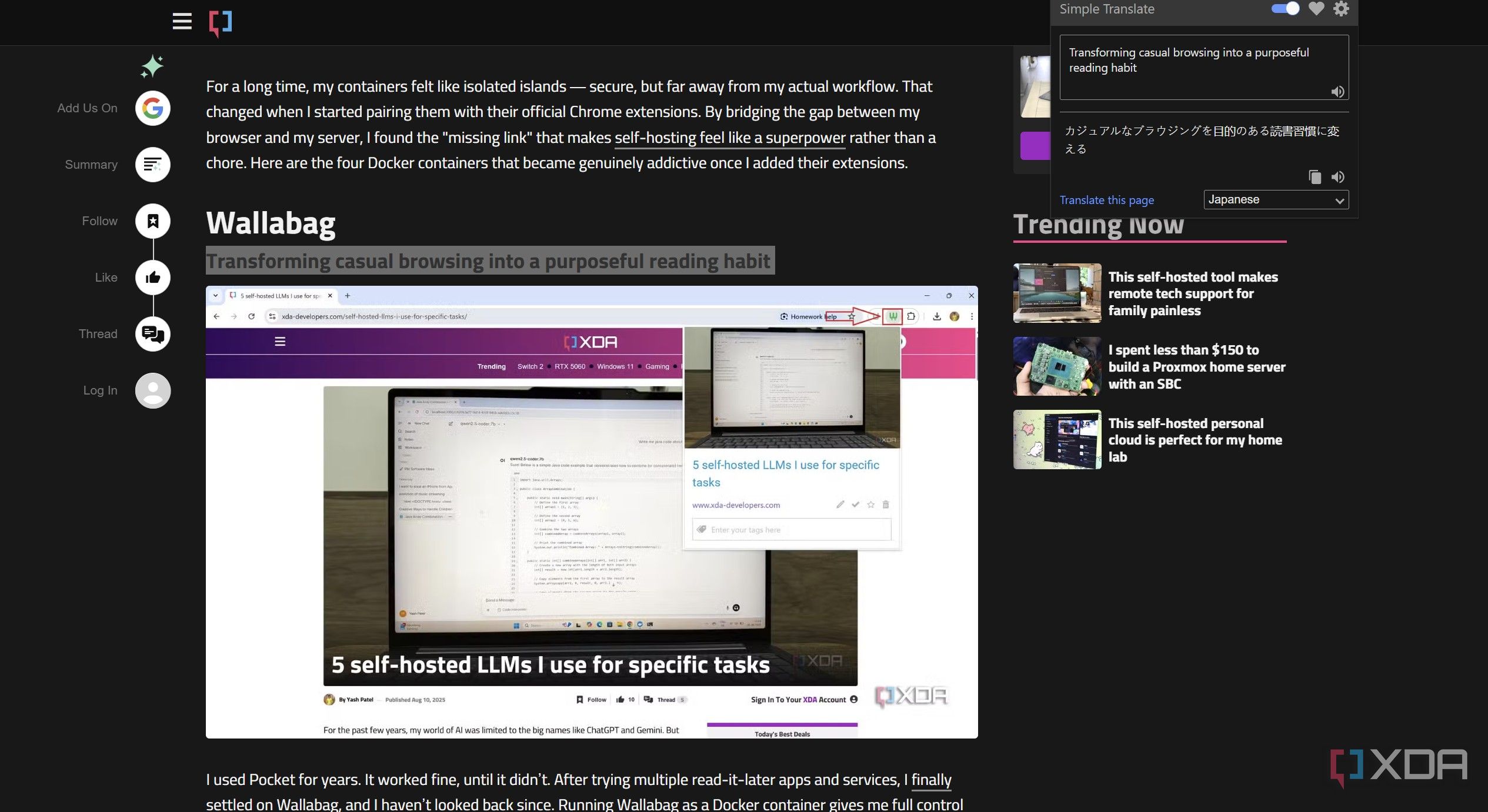1488x812 pixels.
Task: Copy the Japanese translation text
Action: [1314, 177]
